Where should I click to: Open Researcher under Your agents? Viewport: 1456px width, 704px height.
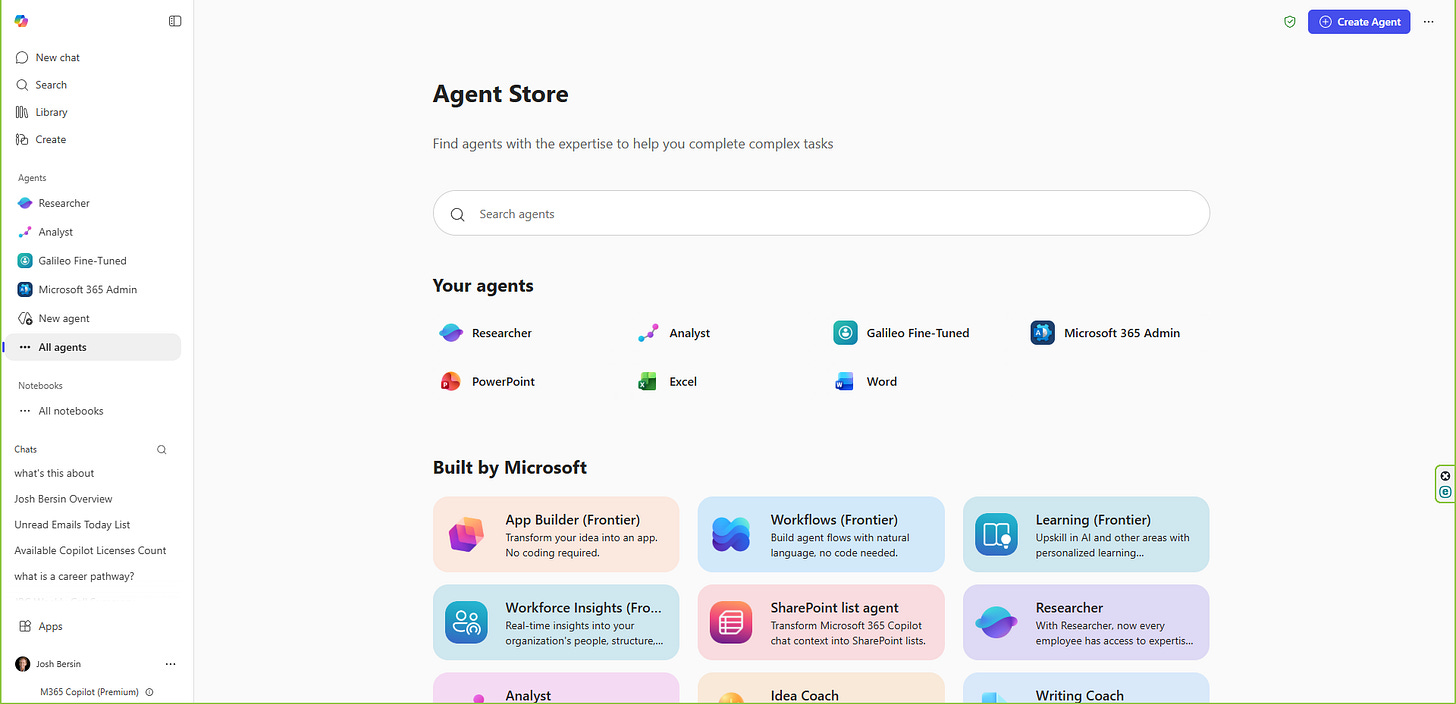(x=486, y=333)
